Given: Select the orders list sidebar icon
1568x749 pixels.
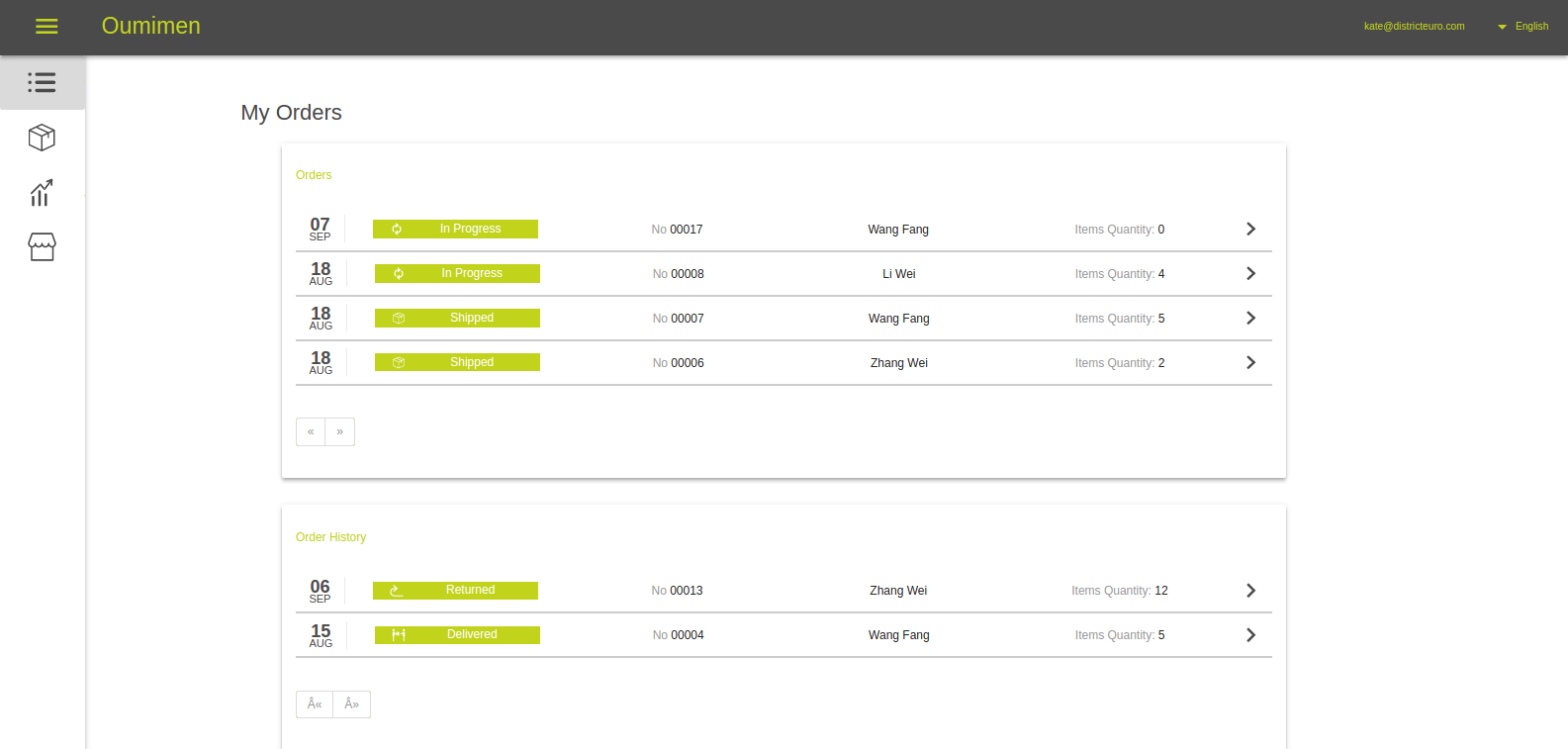Looking at the screenshot, I should [42, 82].
